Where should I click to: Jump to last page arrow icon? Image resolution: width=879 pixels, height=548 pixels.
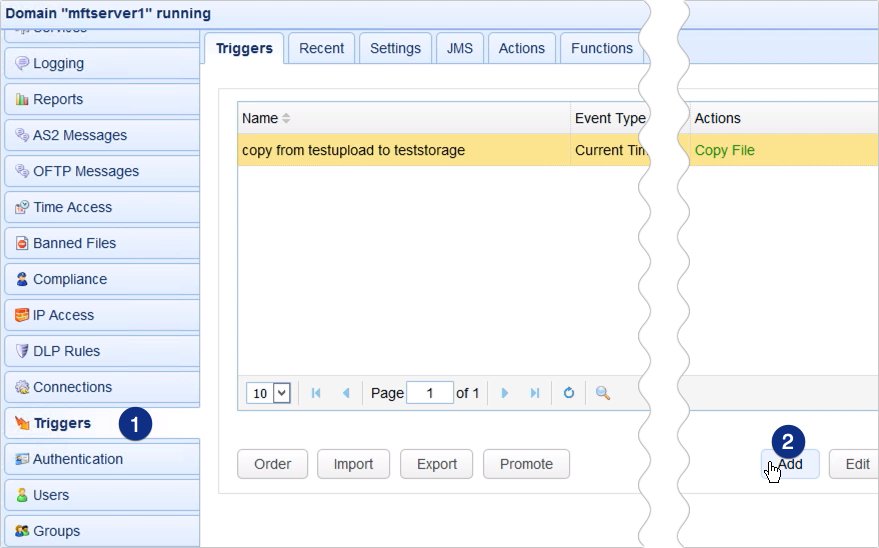[535, 393]
